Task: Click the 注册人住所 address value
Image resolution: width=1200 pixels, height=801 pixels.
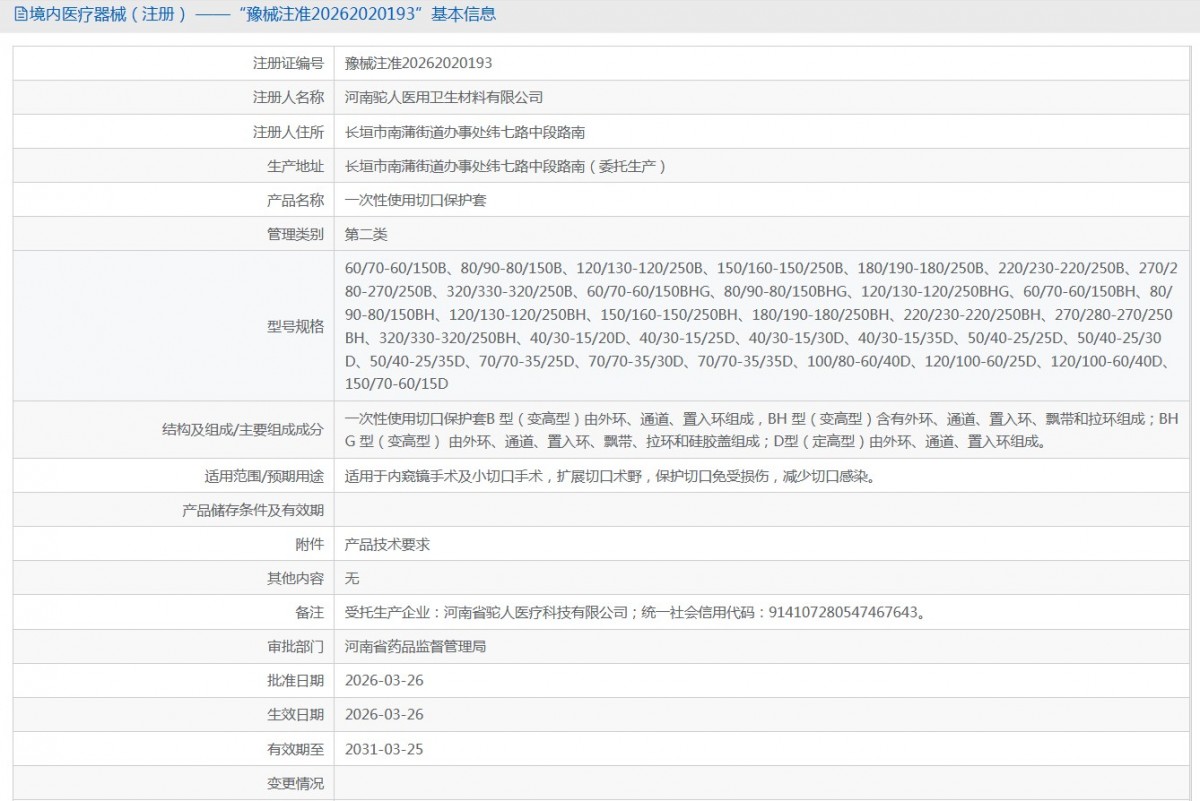Action: 465,132
